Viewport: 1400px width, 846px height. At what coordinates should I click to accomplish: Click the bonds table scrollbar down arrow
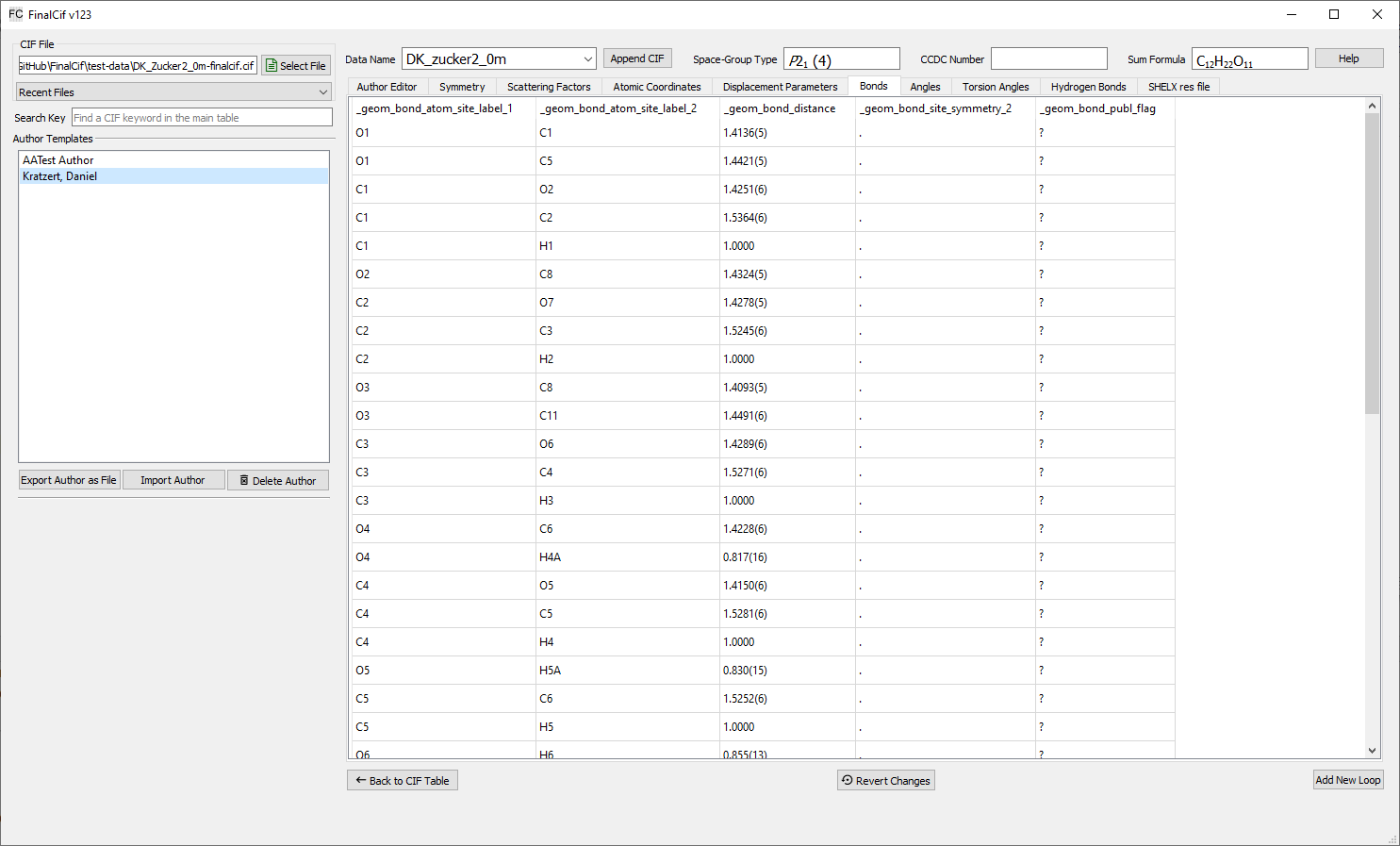tap(1372, 751)
